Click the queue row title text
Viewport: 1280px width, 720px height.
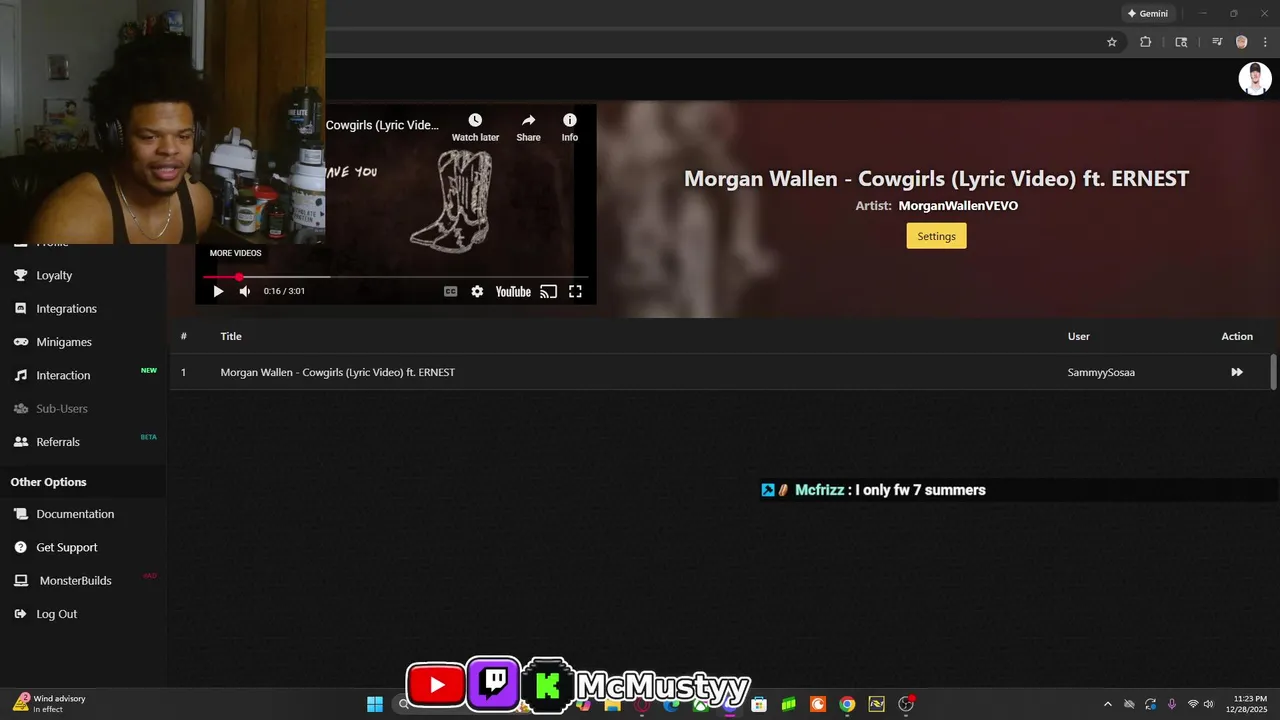(x=337, y=372)
